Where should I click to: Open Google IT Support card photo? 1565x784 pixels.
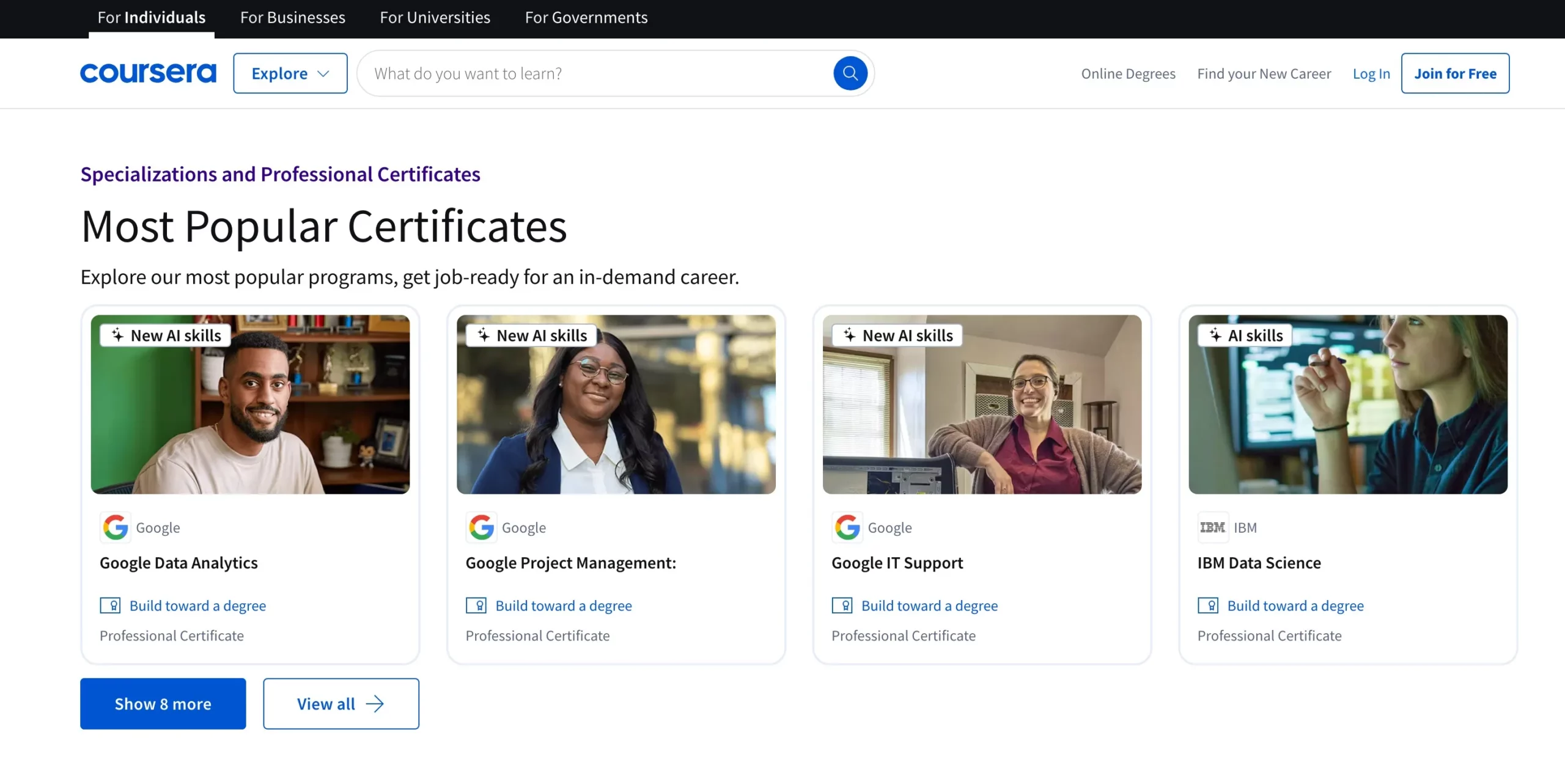point(982,405)
